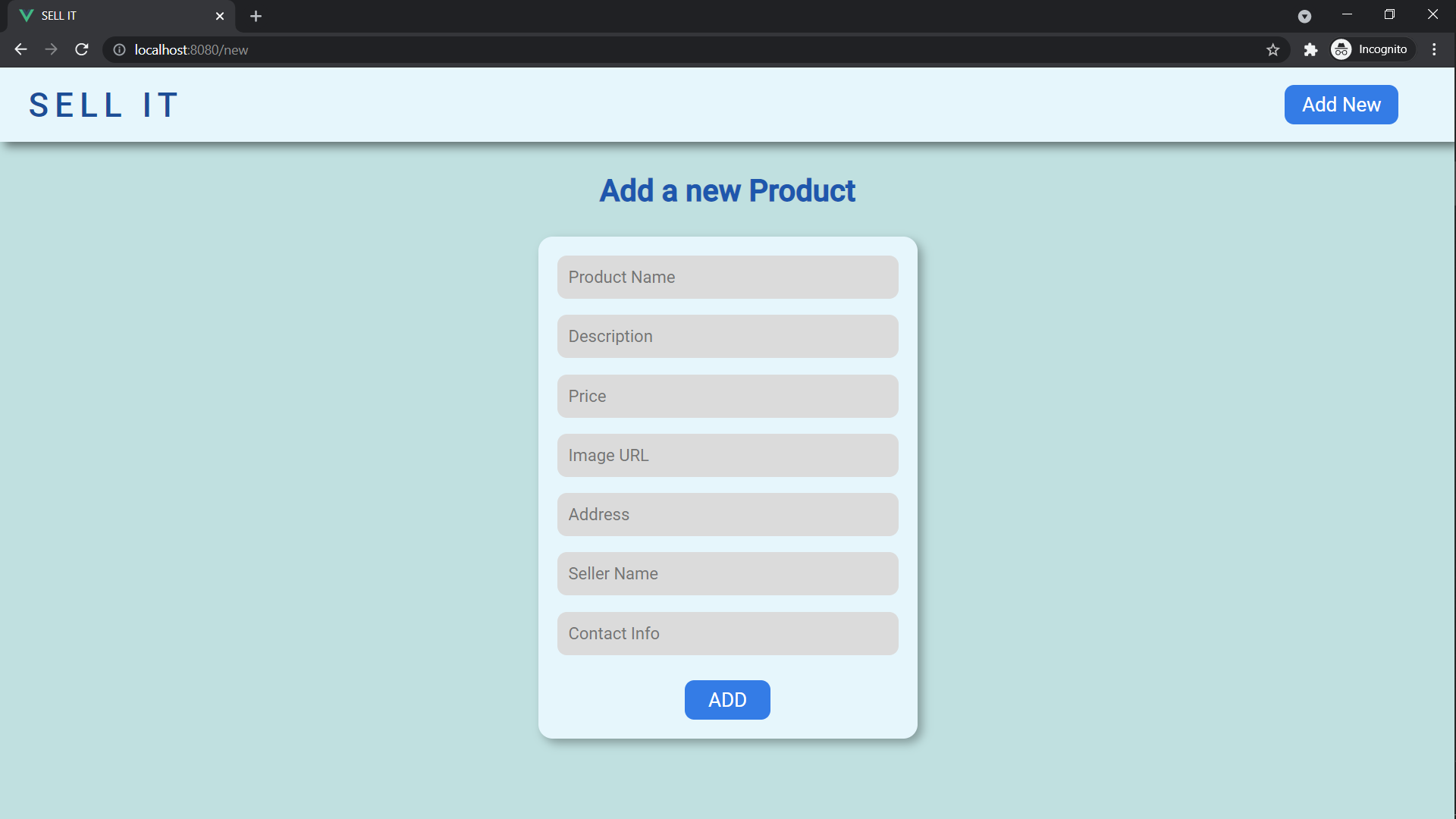
Task: Click the browser forward arrow
Action: [51, 49]
